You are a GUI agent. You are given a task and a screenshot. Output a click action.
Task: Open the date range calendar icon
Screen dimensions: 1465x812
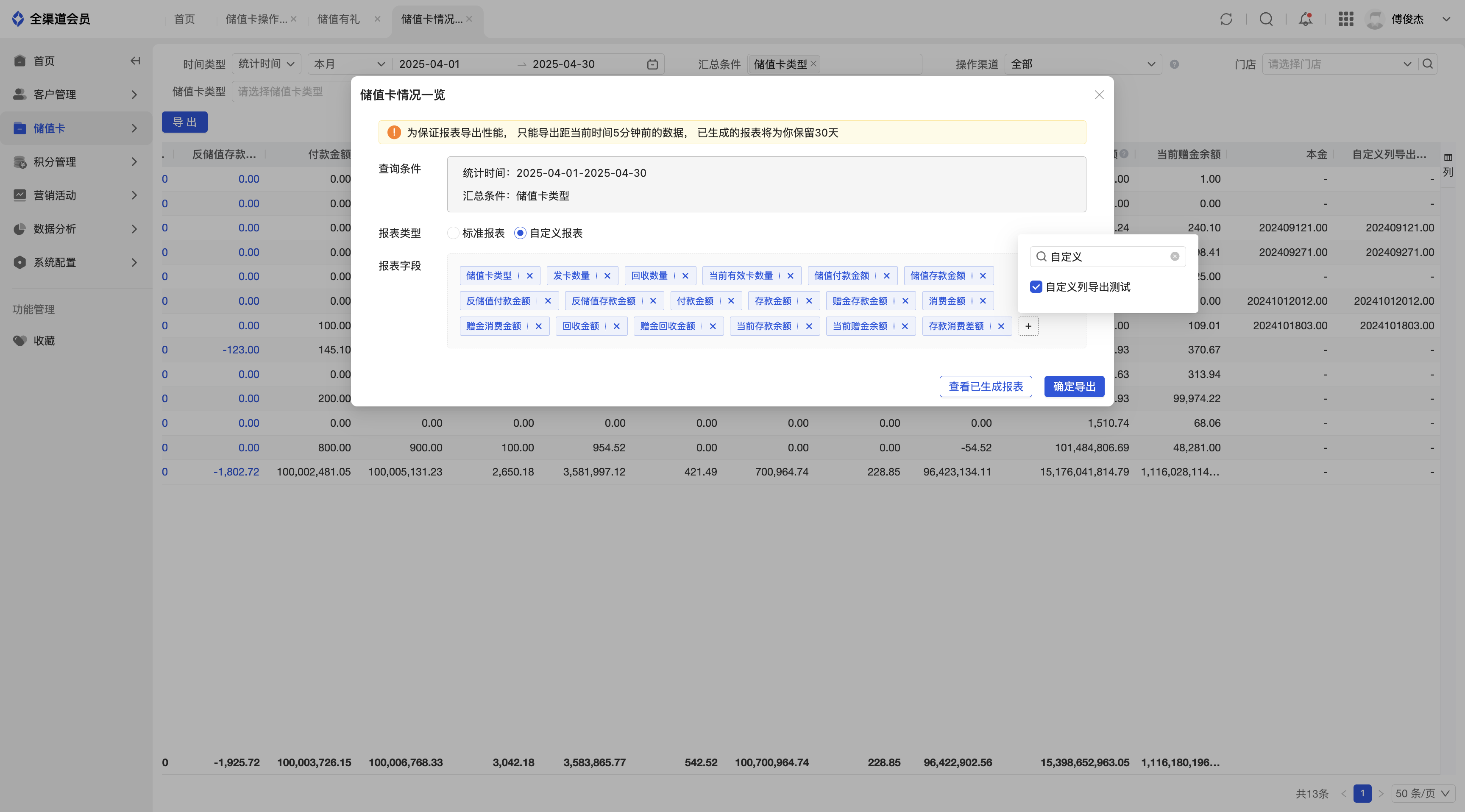[652, 64]
